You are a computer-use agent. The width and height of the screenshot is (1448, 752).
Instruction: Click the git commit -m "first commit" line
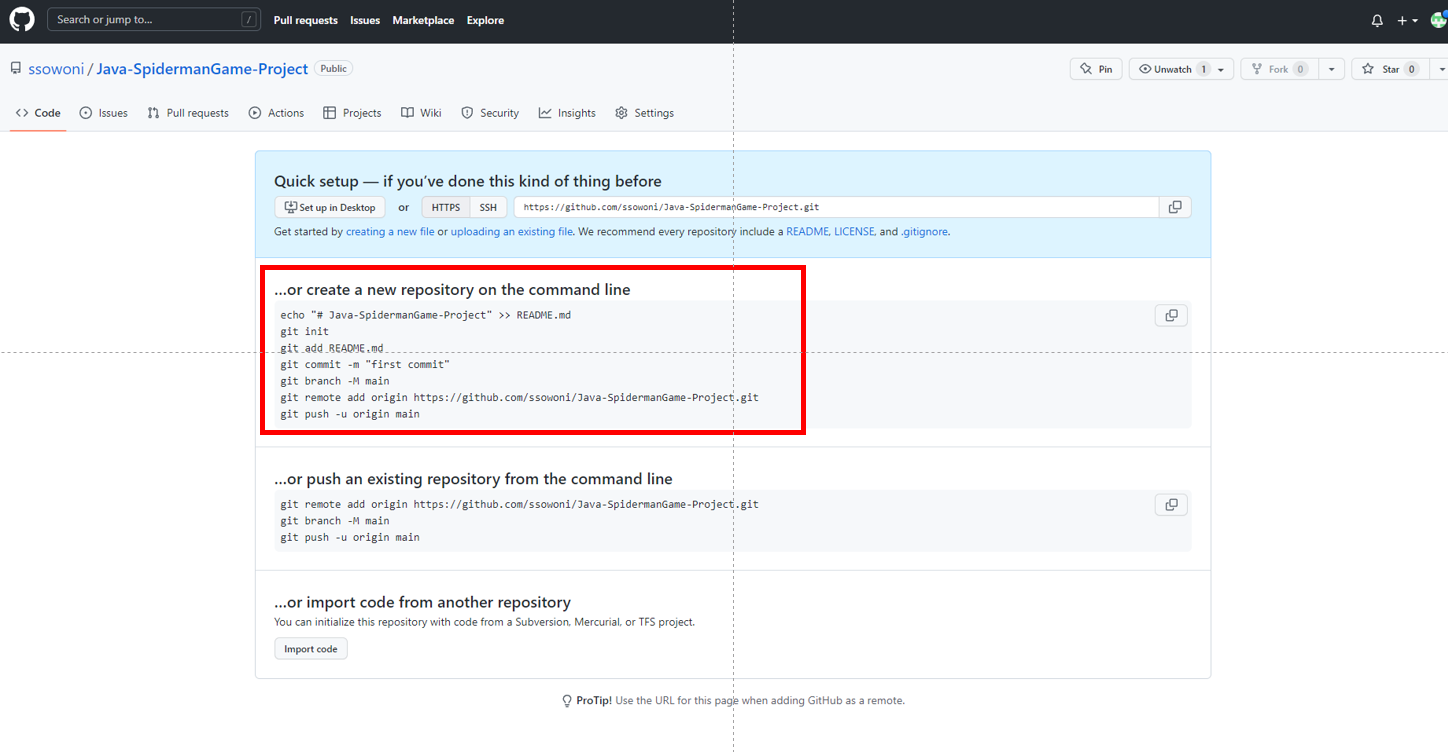coord(365,364)
